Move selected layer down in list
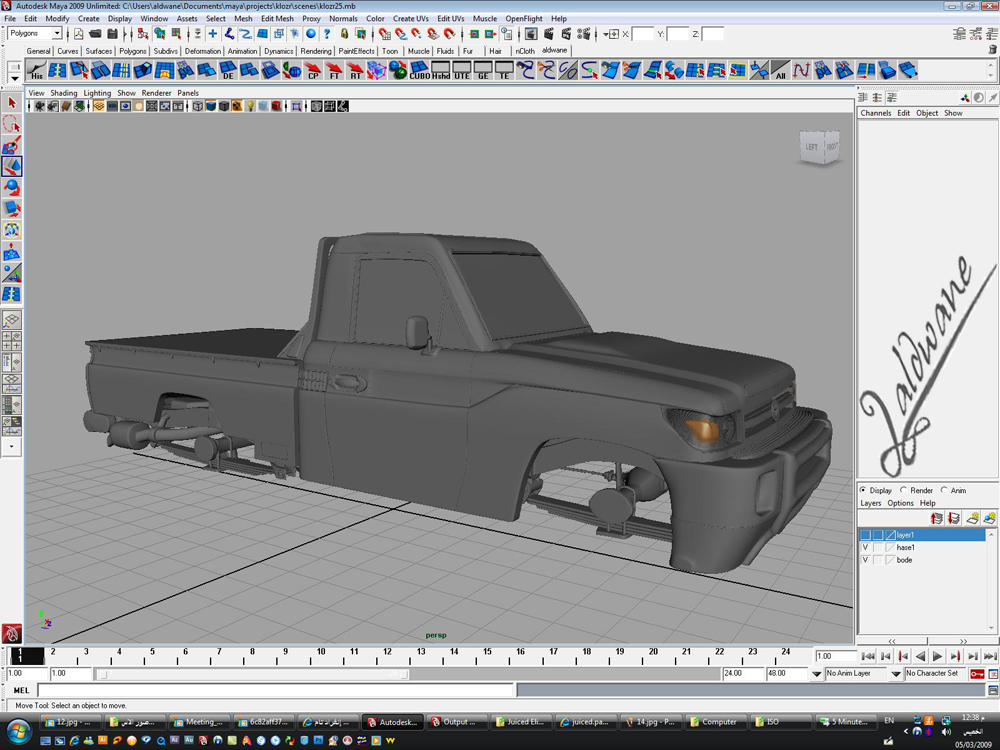This screenshot has width=1000, height=750. 953,518
